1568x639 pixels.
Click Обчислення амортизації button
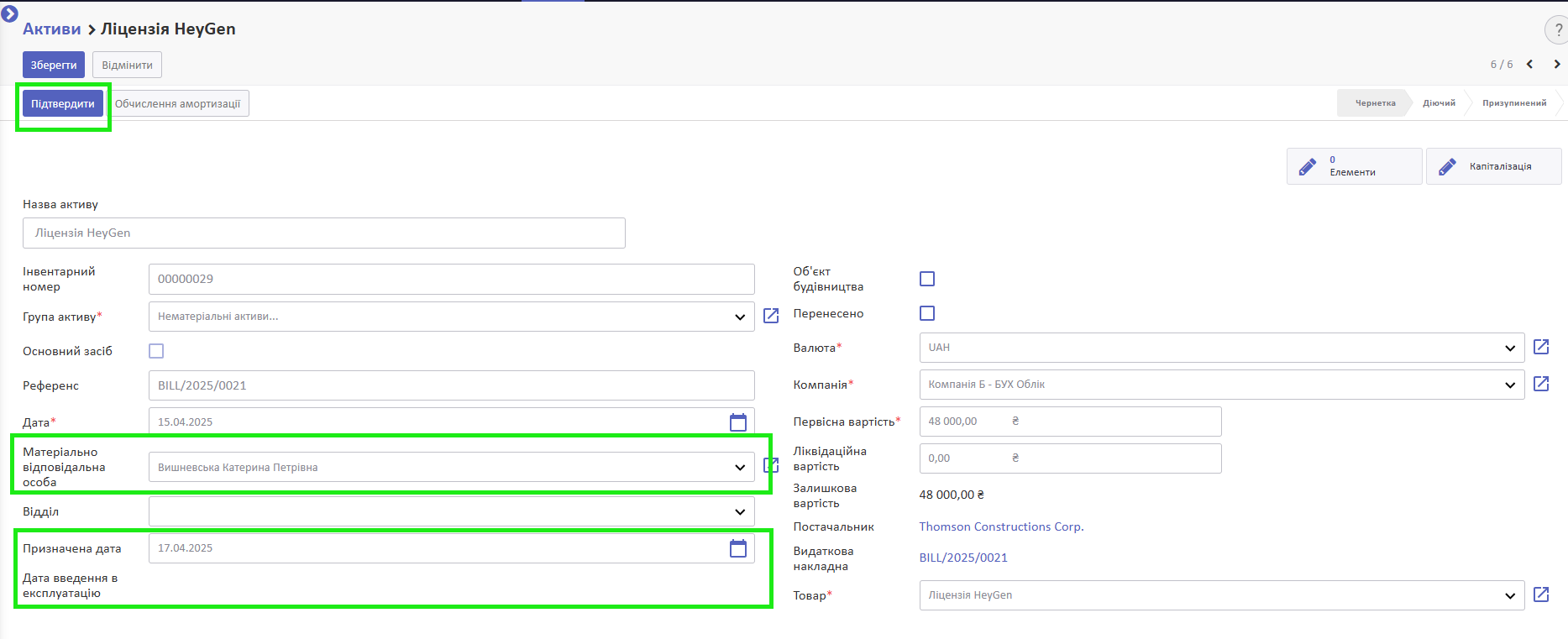coord(177,103)
